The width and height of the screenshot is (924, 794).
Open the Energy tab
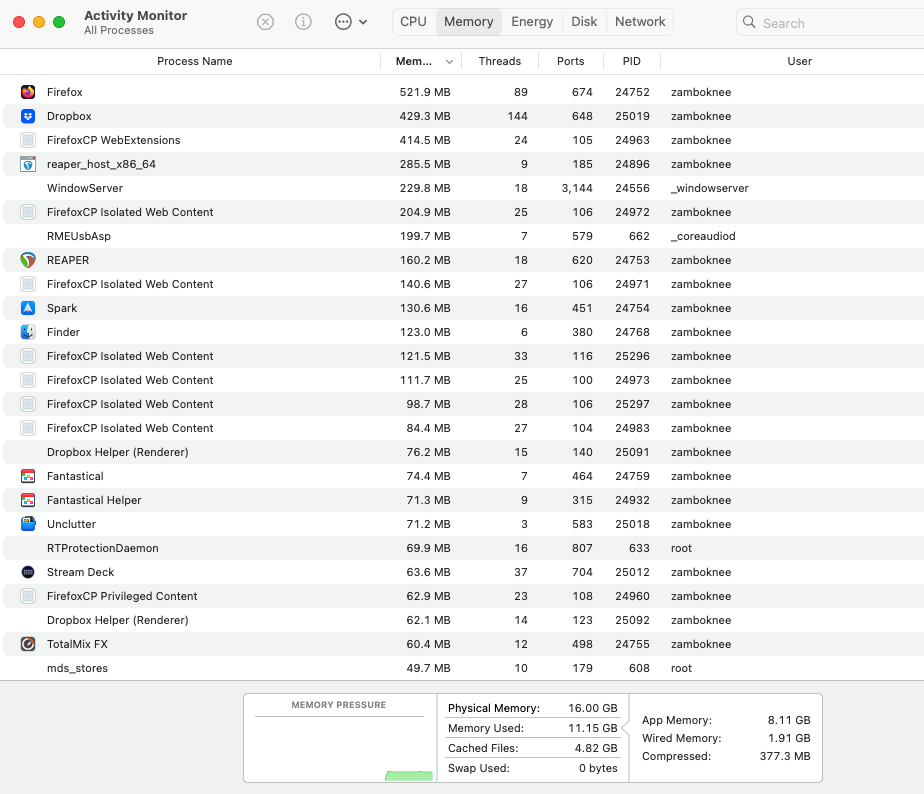(x=532, y=22)
